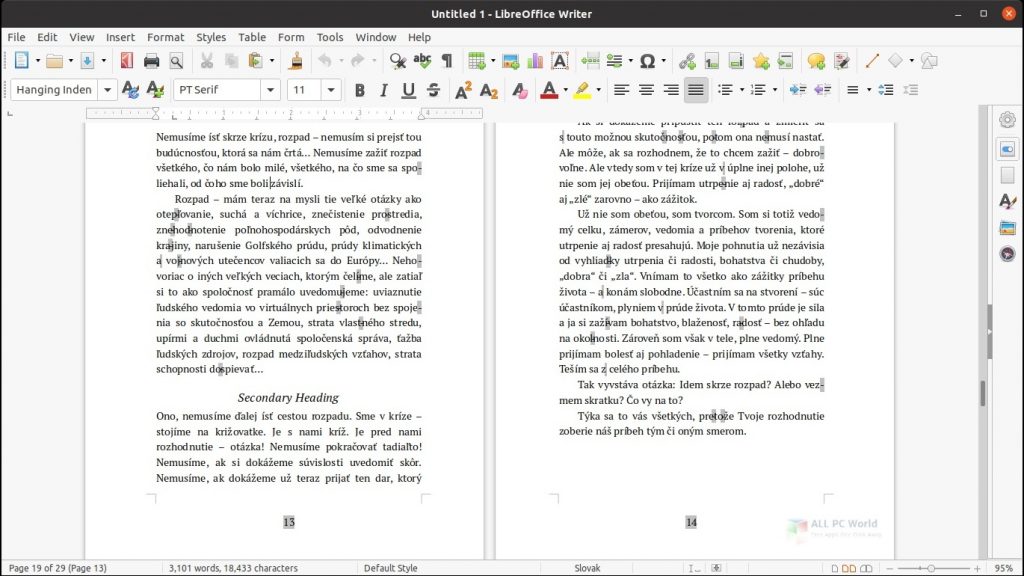1024x576 pixels.
Task: Paste from the clipboard icon
Action: [255, 61]
